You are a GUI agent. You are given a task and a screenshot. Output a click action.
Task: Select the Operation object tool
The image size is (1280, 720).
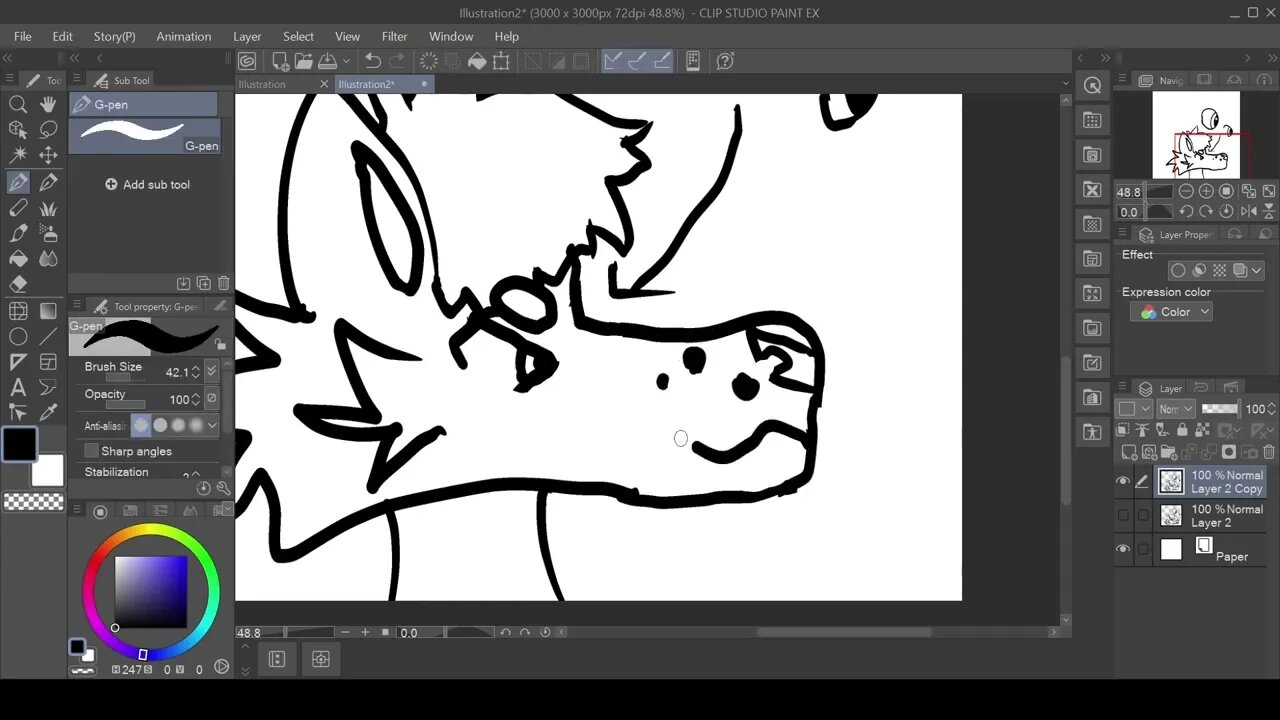coord(18,130)
